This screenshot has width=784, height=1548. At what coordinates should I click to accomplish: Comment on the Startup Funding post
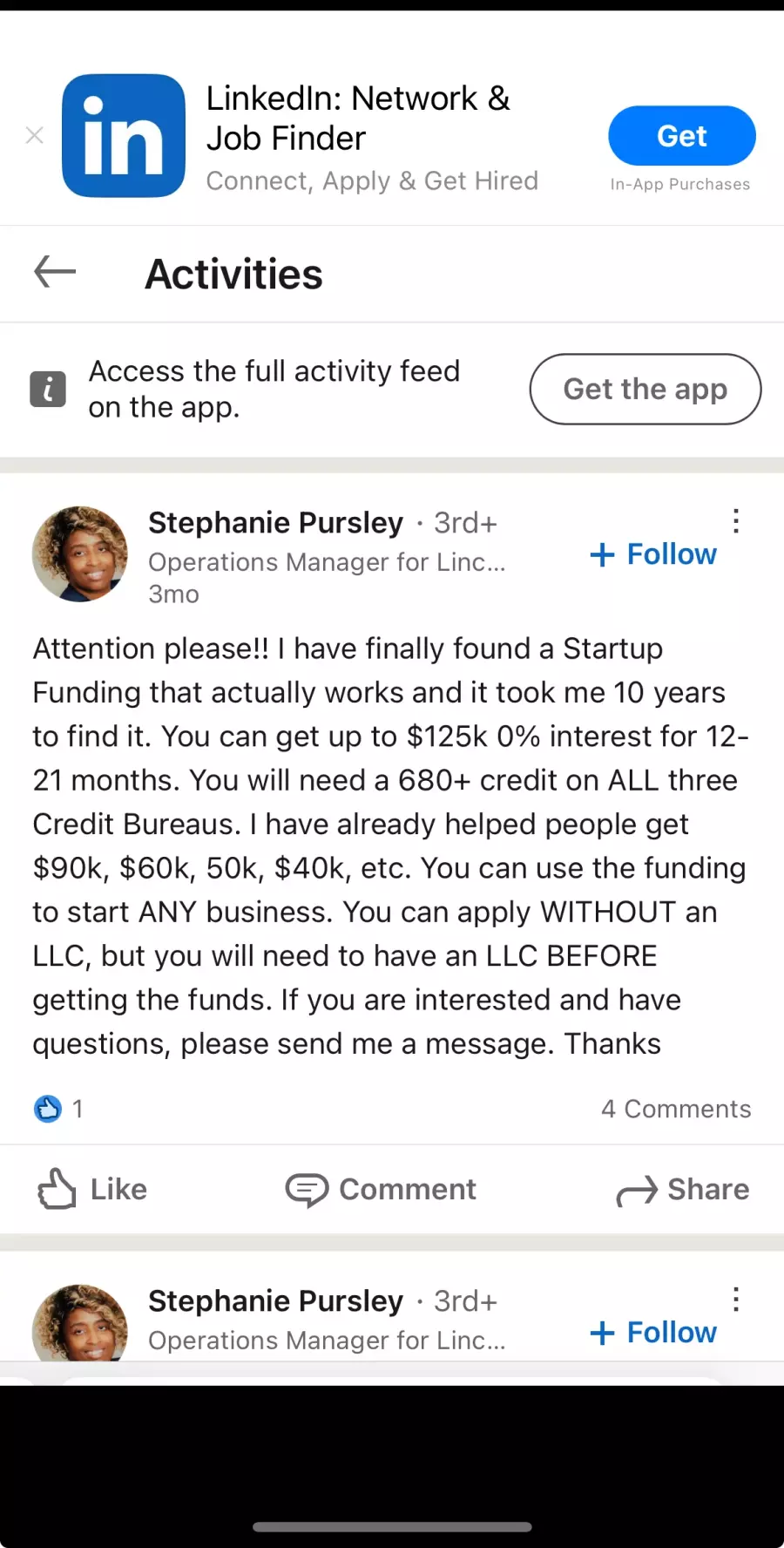[382, 1189]
